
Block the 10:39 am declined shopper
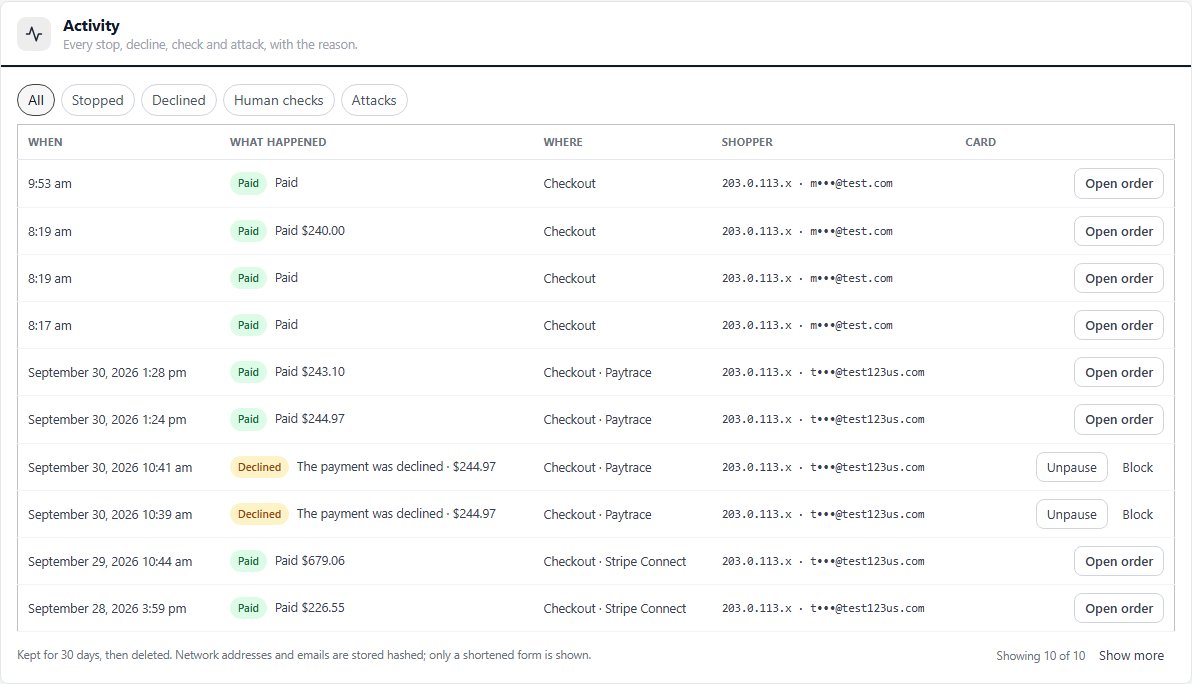tap(1137, 515)
